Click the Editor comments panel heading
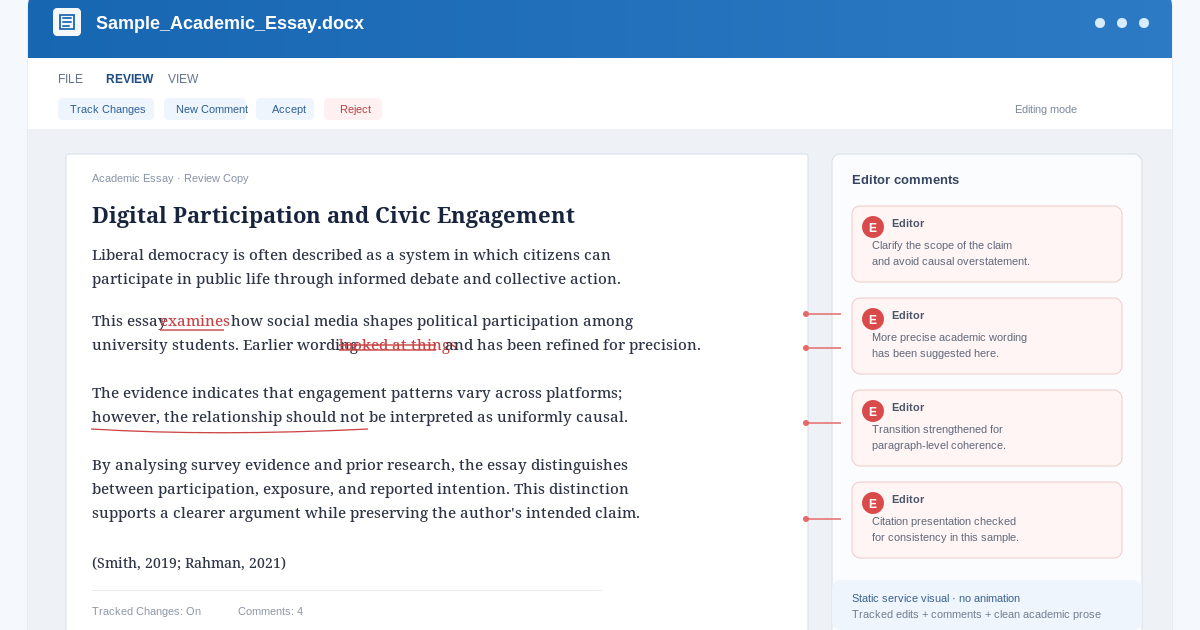Screen dimensions: 1200x630 (905, 179)
